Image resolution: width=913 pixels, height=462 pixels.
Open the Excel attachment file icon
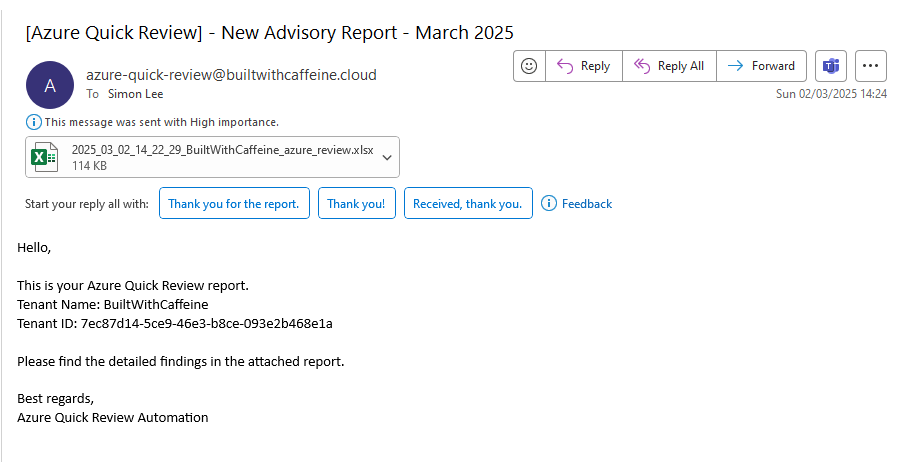pos(44,157)
